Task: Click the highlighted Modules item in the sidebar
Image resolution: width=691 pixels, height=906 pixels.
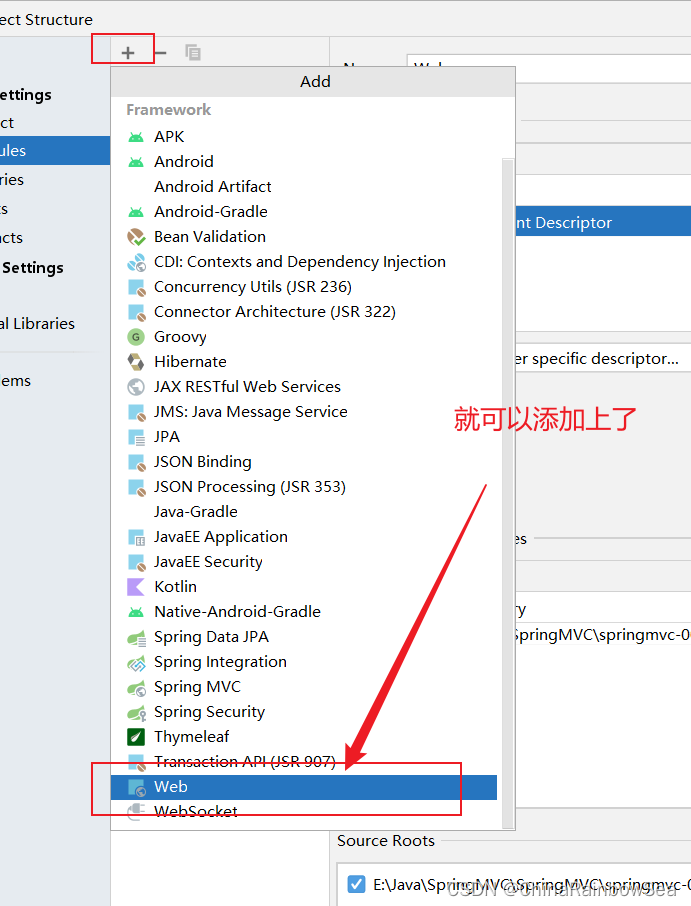Action: [40, 151]
